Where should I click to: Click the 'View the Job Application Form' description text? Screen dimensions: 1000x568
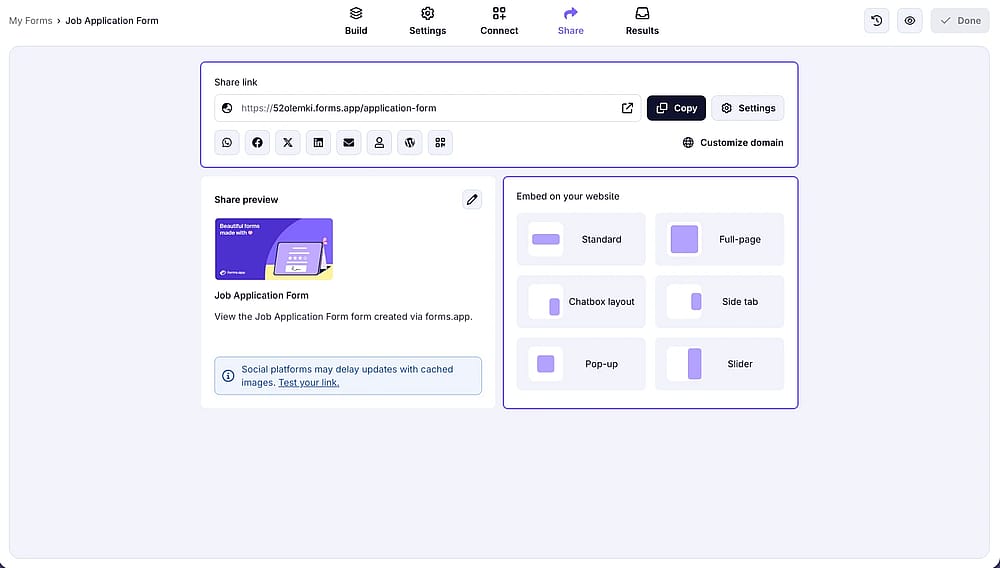[x=343, y=316]
